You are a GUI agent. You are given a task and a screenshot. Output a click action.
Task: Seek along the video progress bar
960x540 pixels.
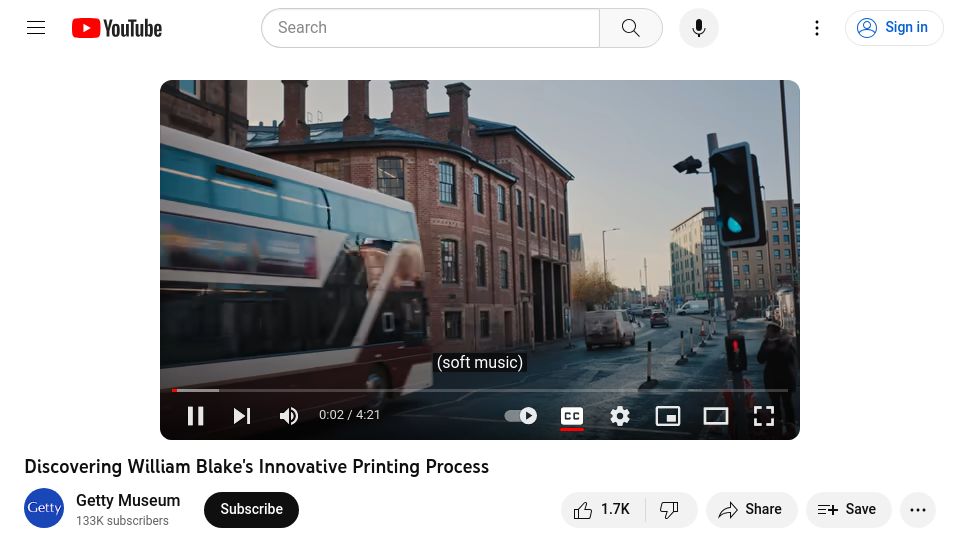[x=480, y=390]
